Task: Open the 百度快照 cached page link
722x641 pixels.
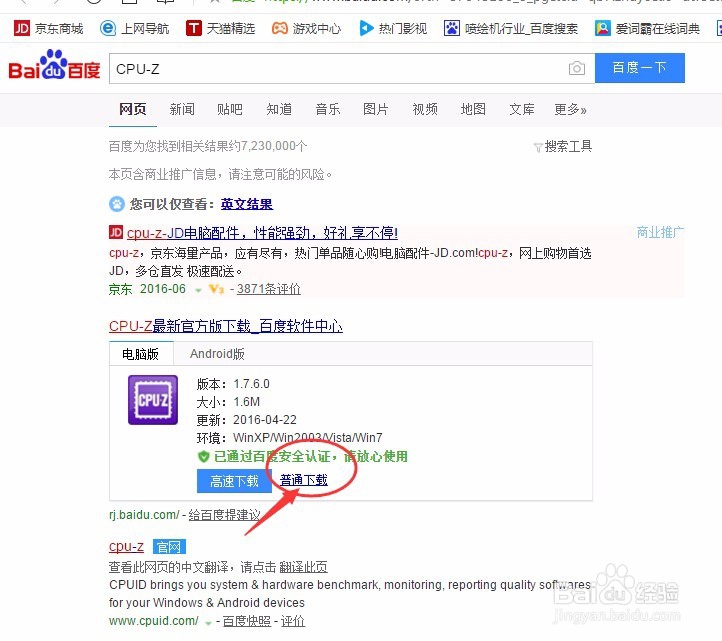Action: click(x=247, y=621)
